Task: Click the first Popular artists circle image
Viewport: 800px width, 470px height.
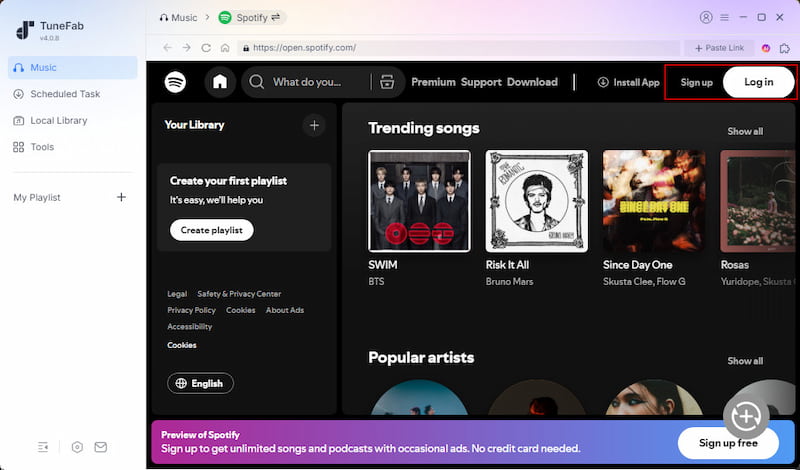Action: tap(419, 397)
